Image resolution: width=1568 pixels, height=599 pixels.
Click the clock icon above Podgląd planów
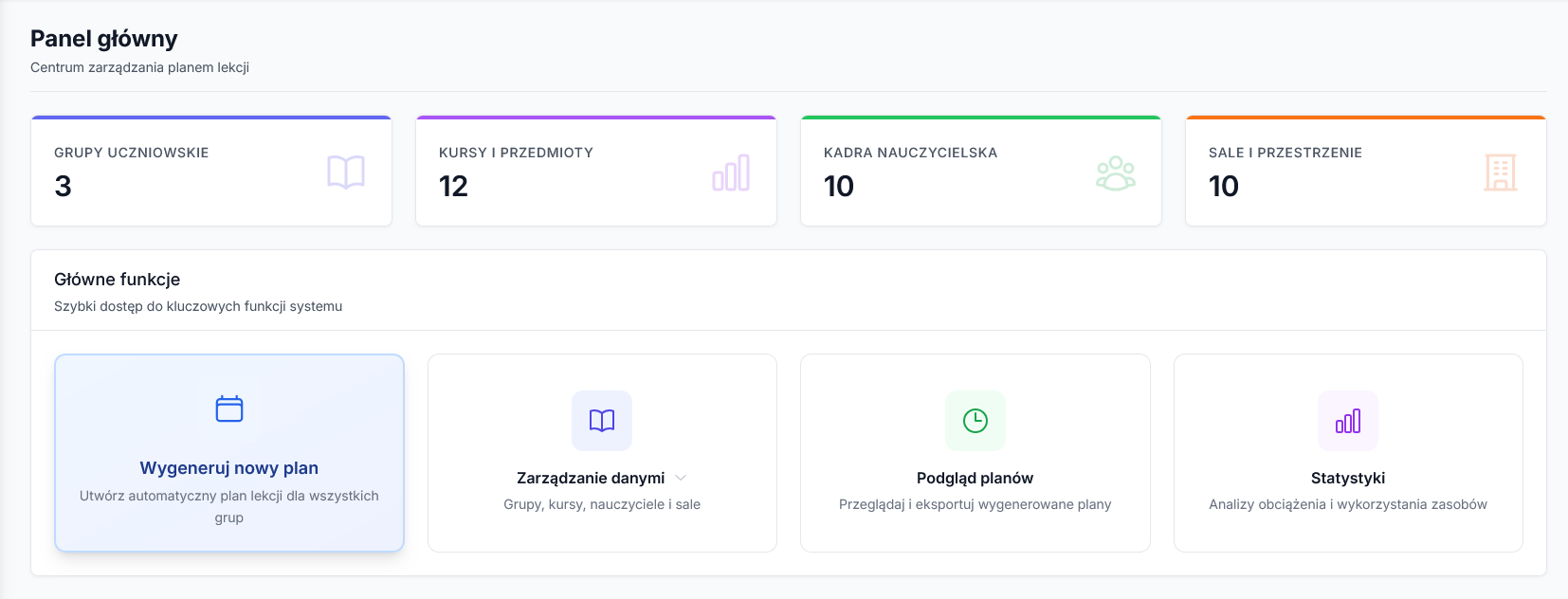(975, 421)
